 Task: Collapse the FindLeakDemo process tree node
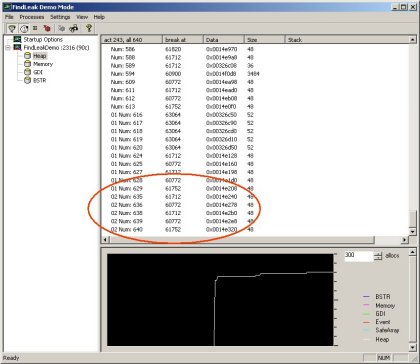pyautogui.click(x=8, y=48)
